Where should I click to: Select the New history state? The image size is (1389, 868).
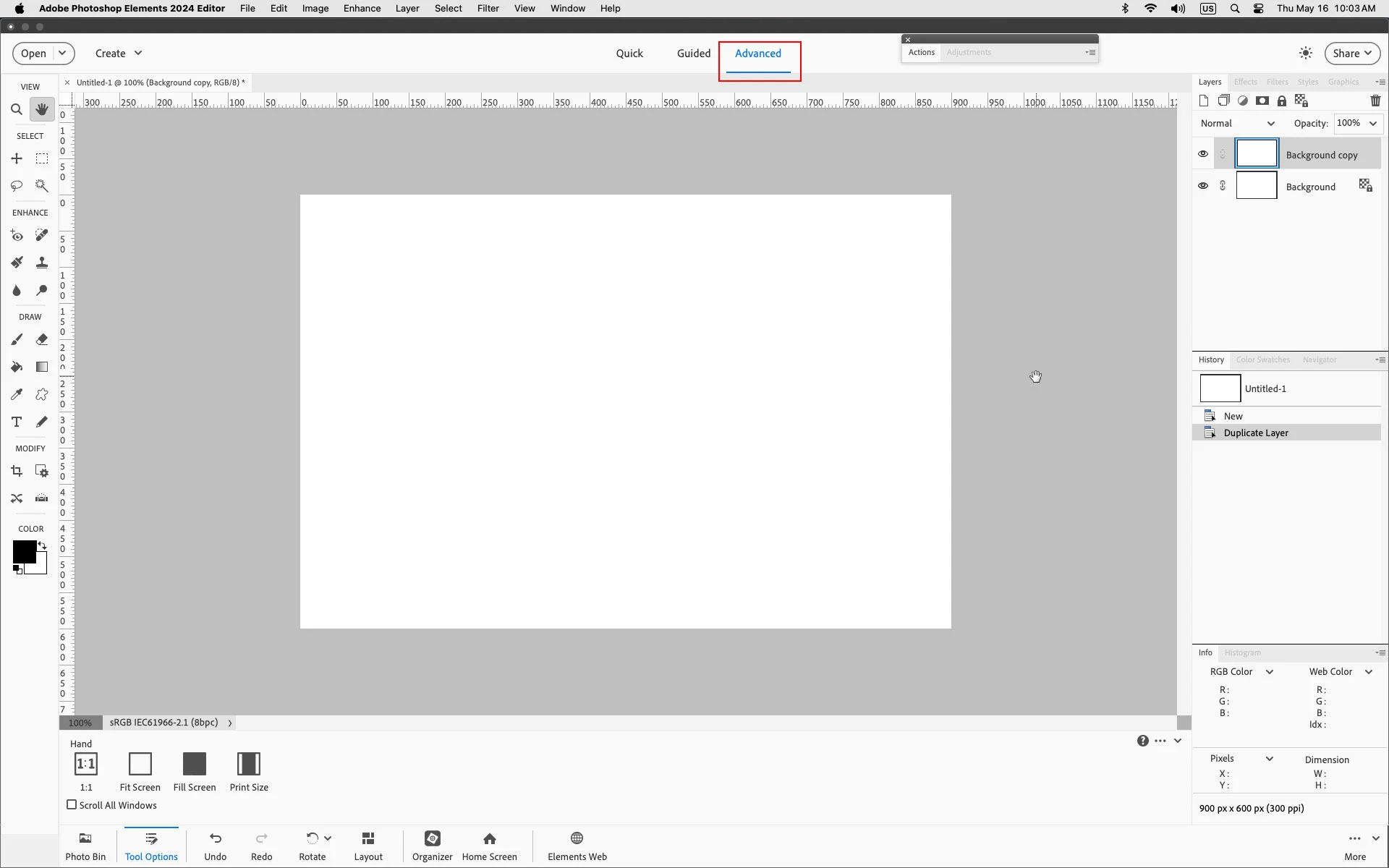1233,416
